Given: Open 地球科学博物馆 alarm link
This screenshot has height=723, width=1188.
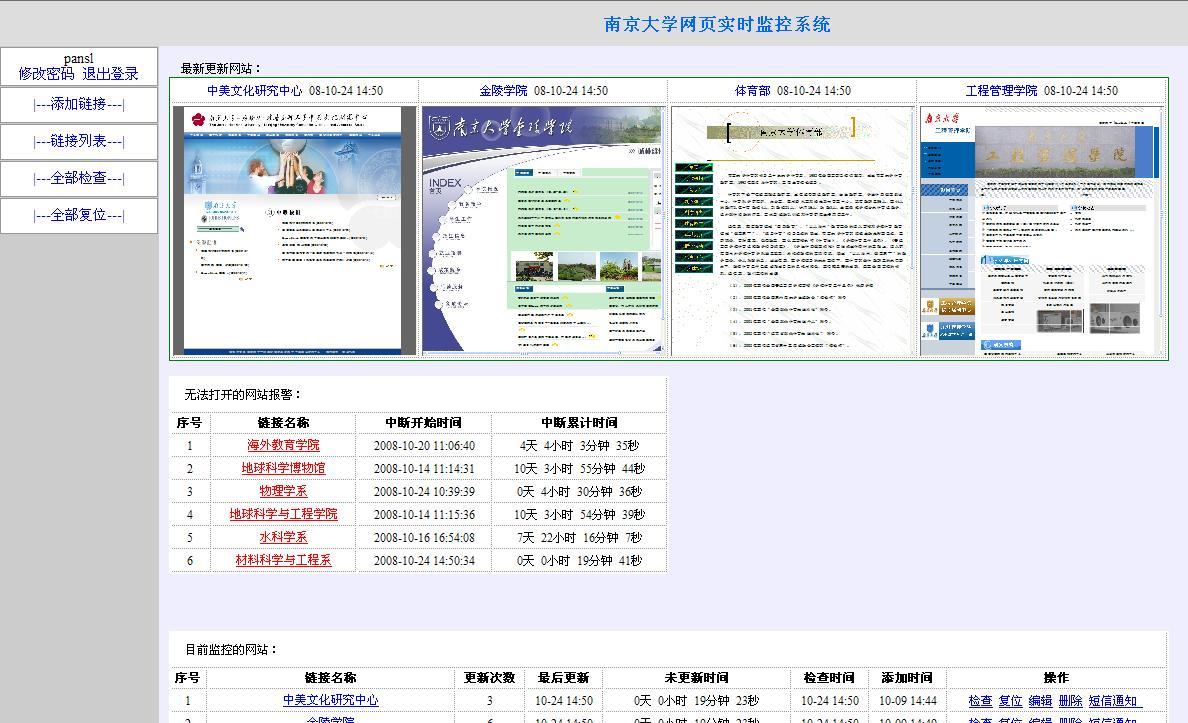Looking at the screenshot, I should [283, 468].
